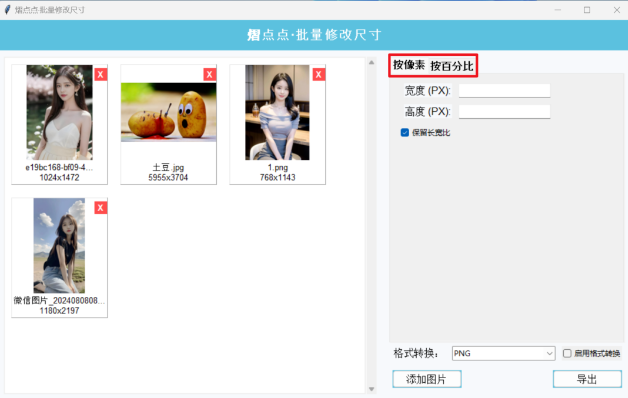Screen dimensions: 628x398
Task: Expand the 格式转换 combo box arrow
Action: click(550, 353)
